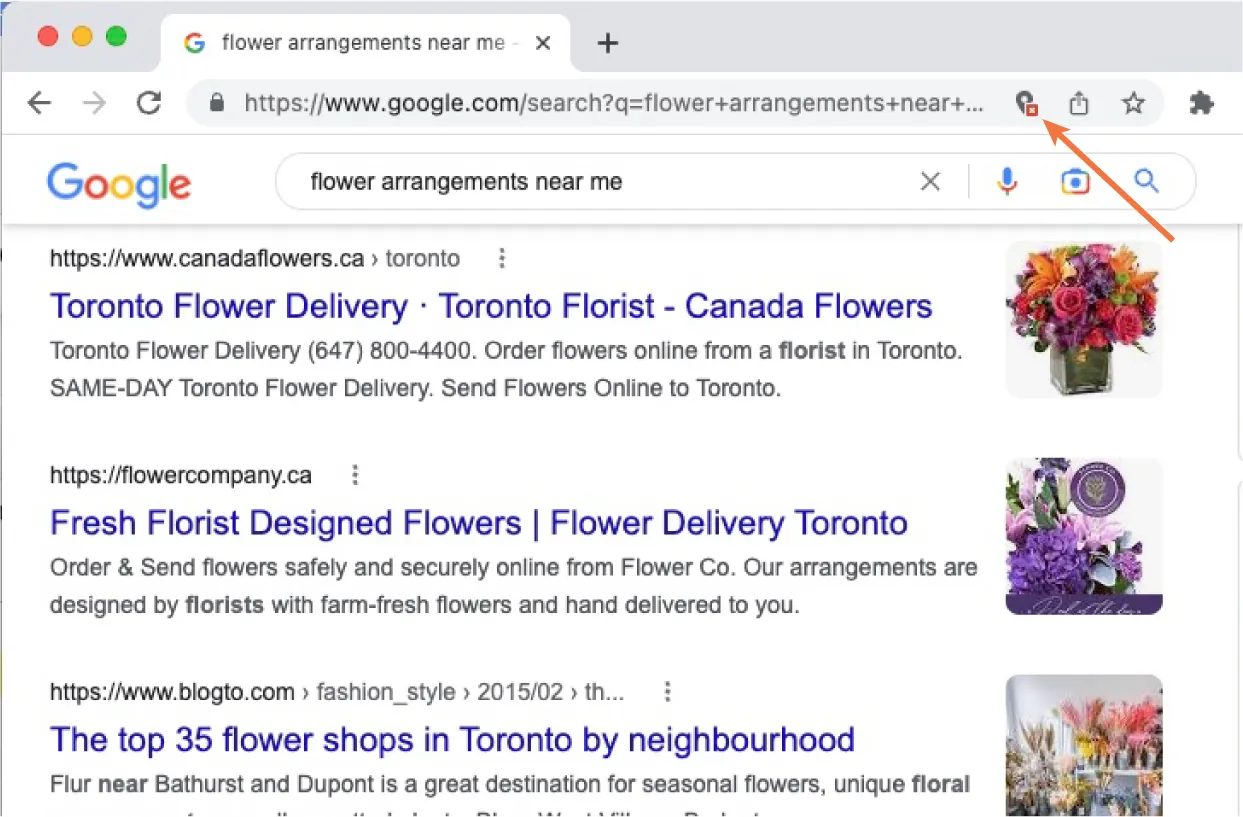This screenshot has height=817, width=1243.
Task: Click the padlock security icon
Action: 217,102
